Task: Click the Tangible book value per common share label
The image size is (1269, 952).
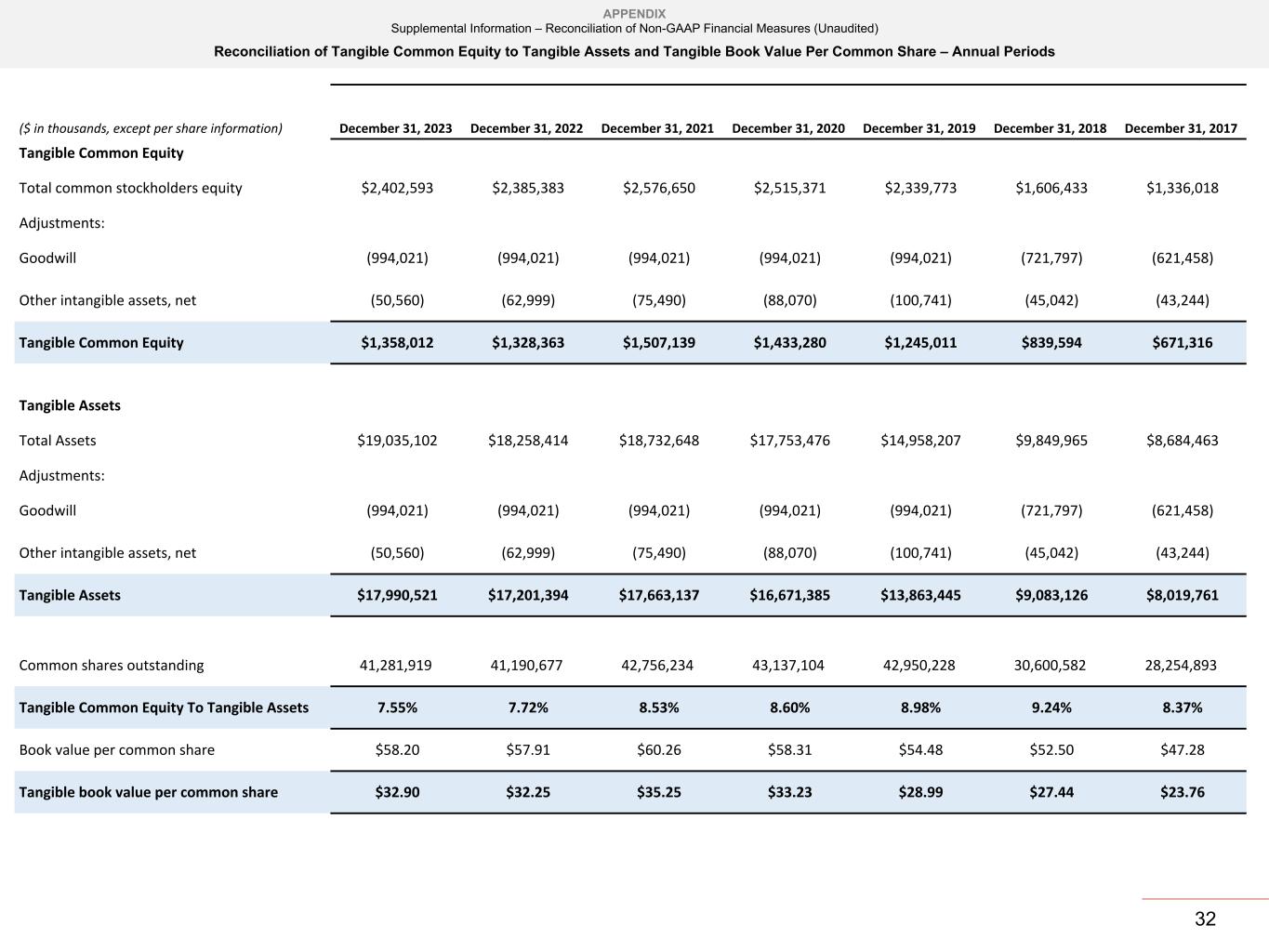Action: [x=148, y=792]
